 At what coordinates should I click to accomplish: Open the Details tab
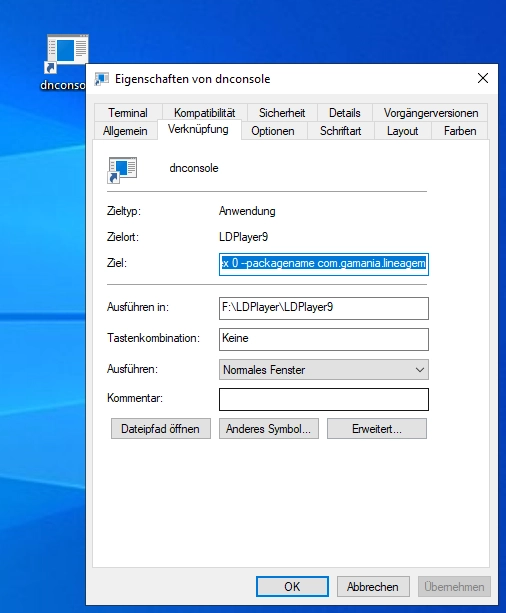(x=345, y=113)
